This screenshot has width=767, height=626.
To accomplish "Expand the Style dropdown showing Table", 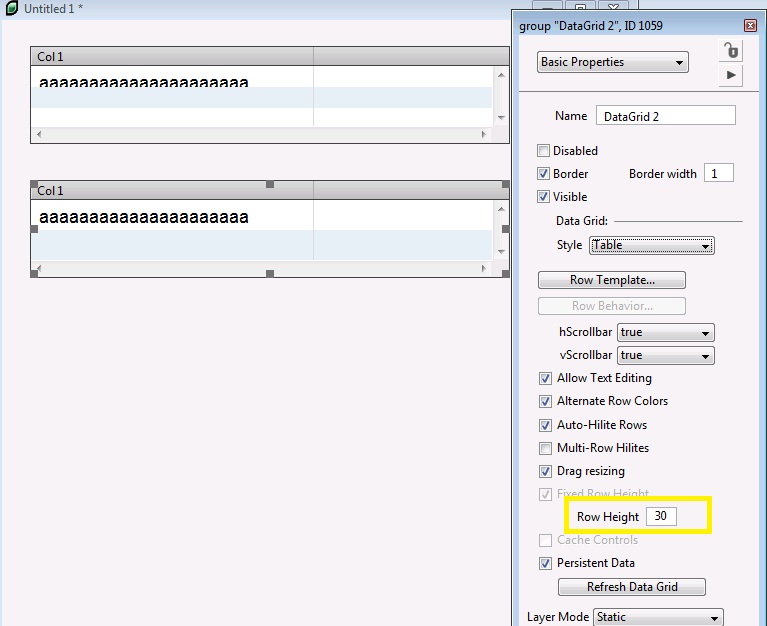I will coord(651,245).
